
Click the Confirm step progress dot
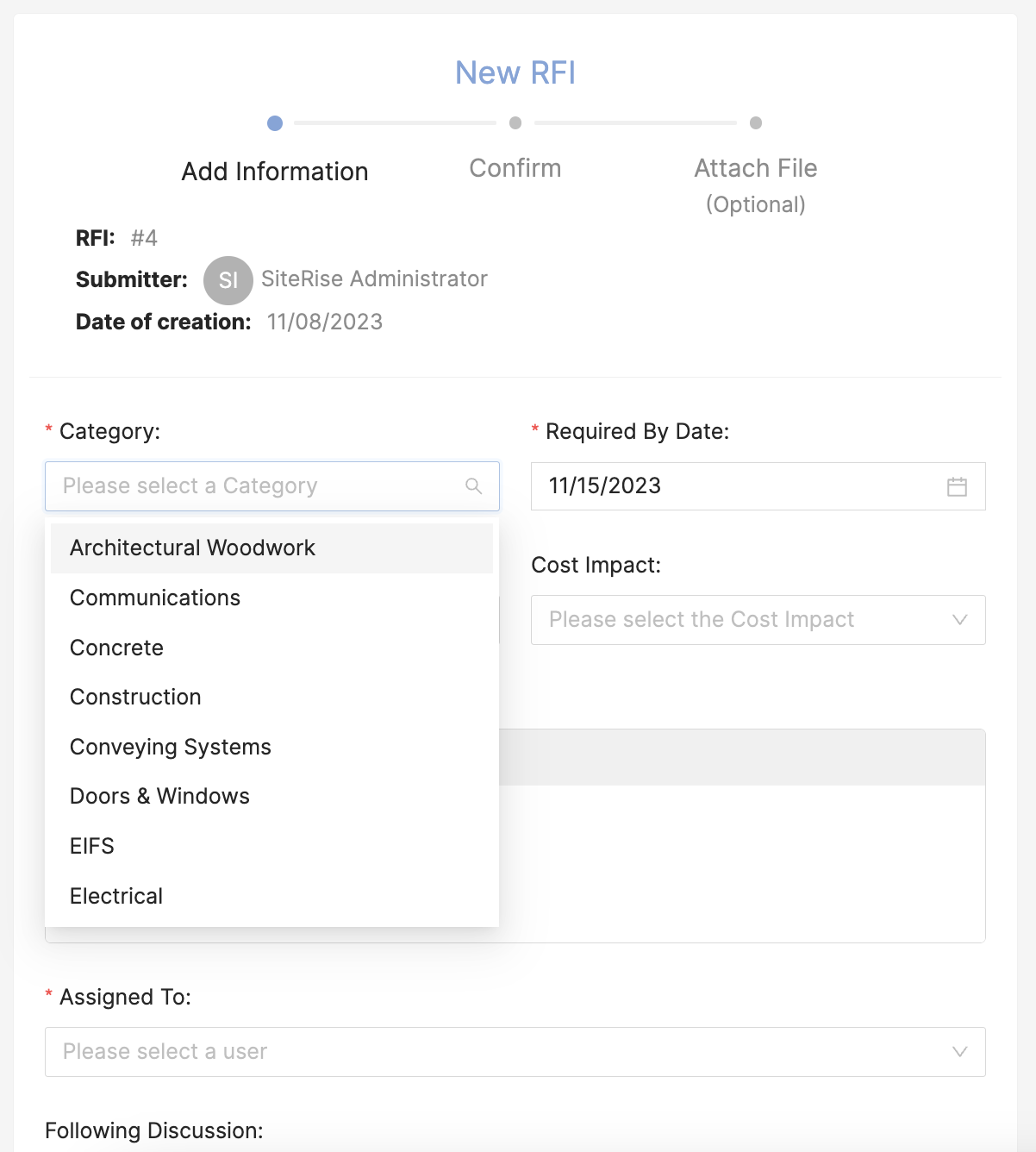click(515, 123)
